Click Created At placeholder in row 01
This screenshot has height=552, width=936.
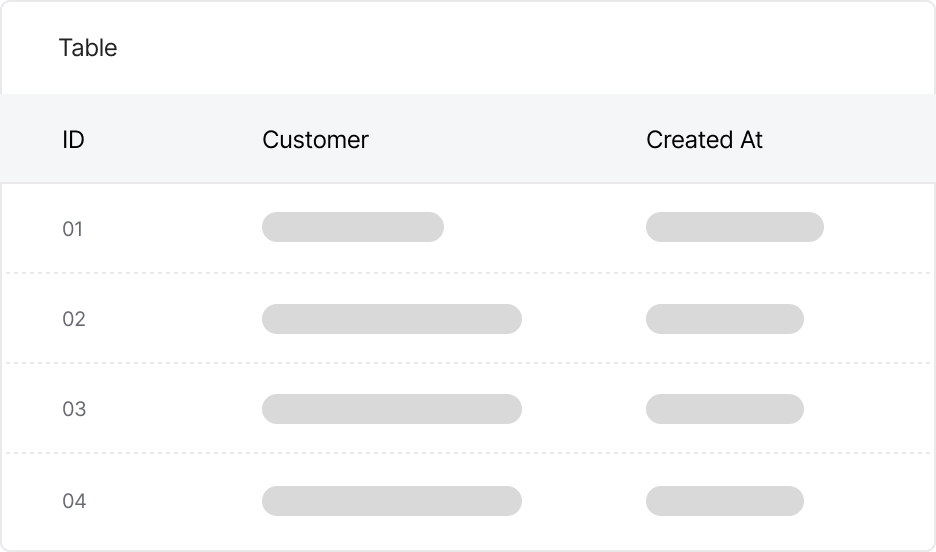[x=734, y=227]
